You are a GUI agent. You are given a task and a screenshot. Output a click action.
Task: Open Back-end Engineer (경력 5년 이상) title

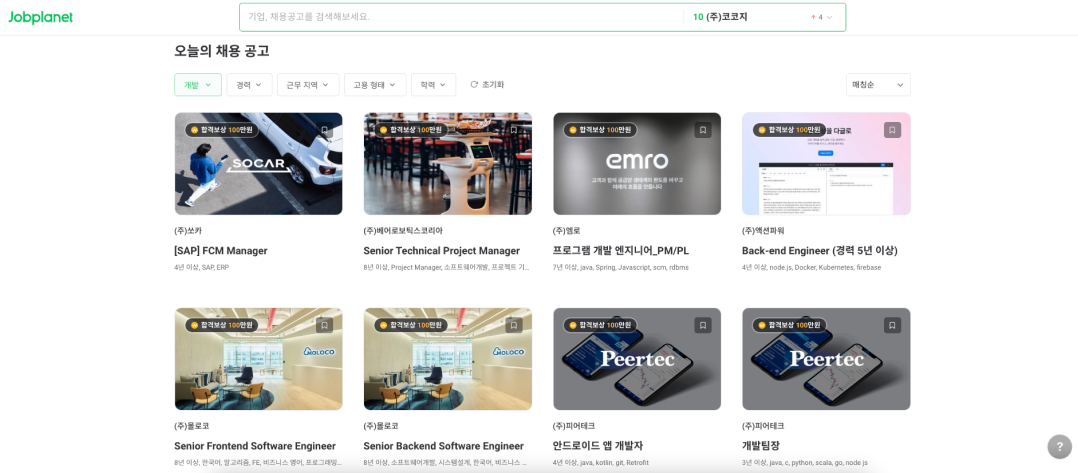[x=820, y=250]
